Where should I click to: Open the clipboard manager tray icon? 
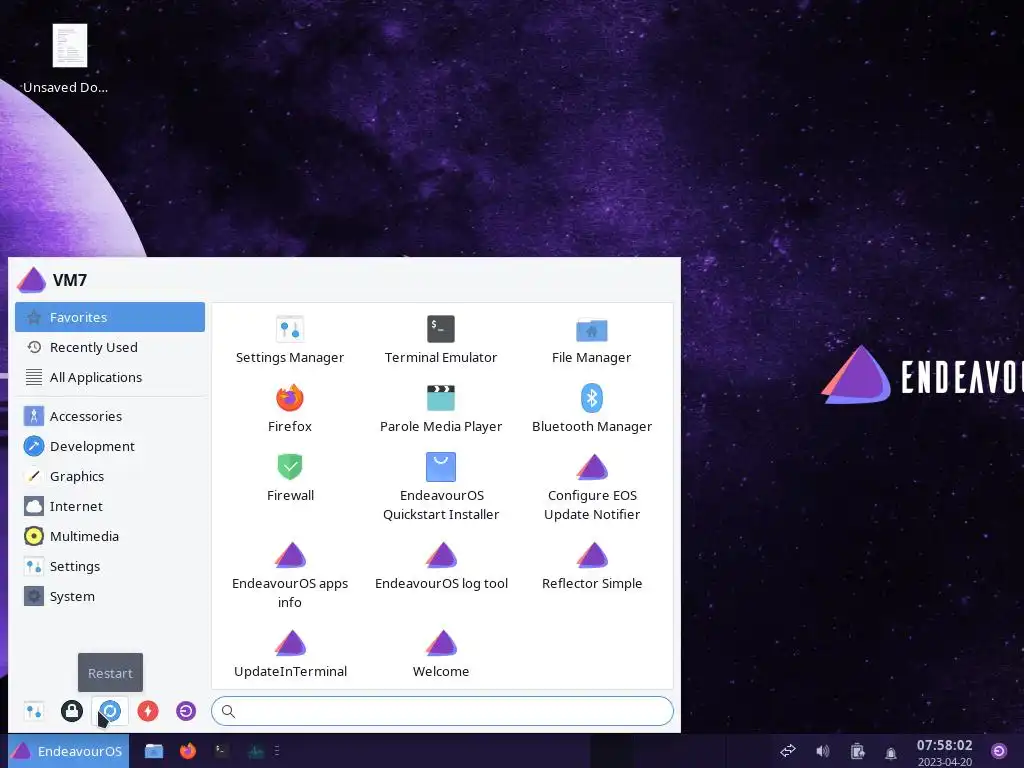[x=857, y=751]
